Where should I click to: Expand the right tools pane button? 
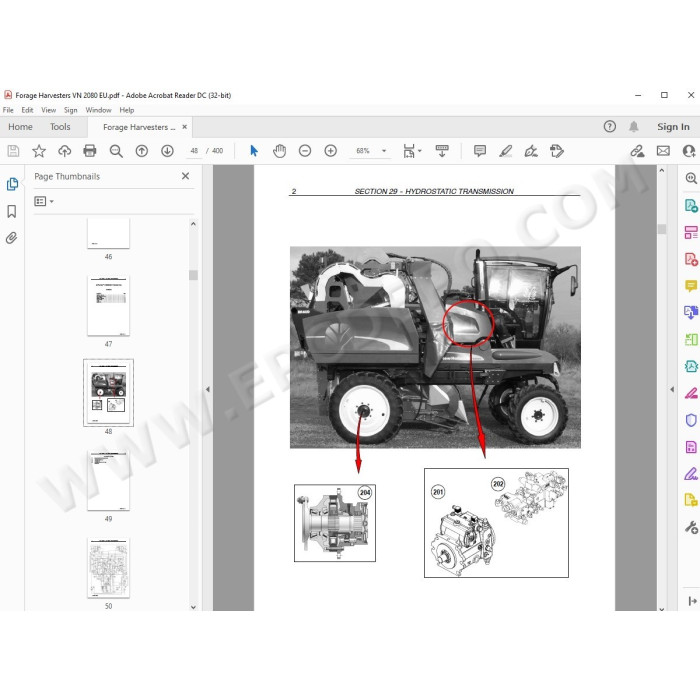(x=692, y=601)
